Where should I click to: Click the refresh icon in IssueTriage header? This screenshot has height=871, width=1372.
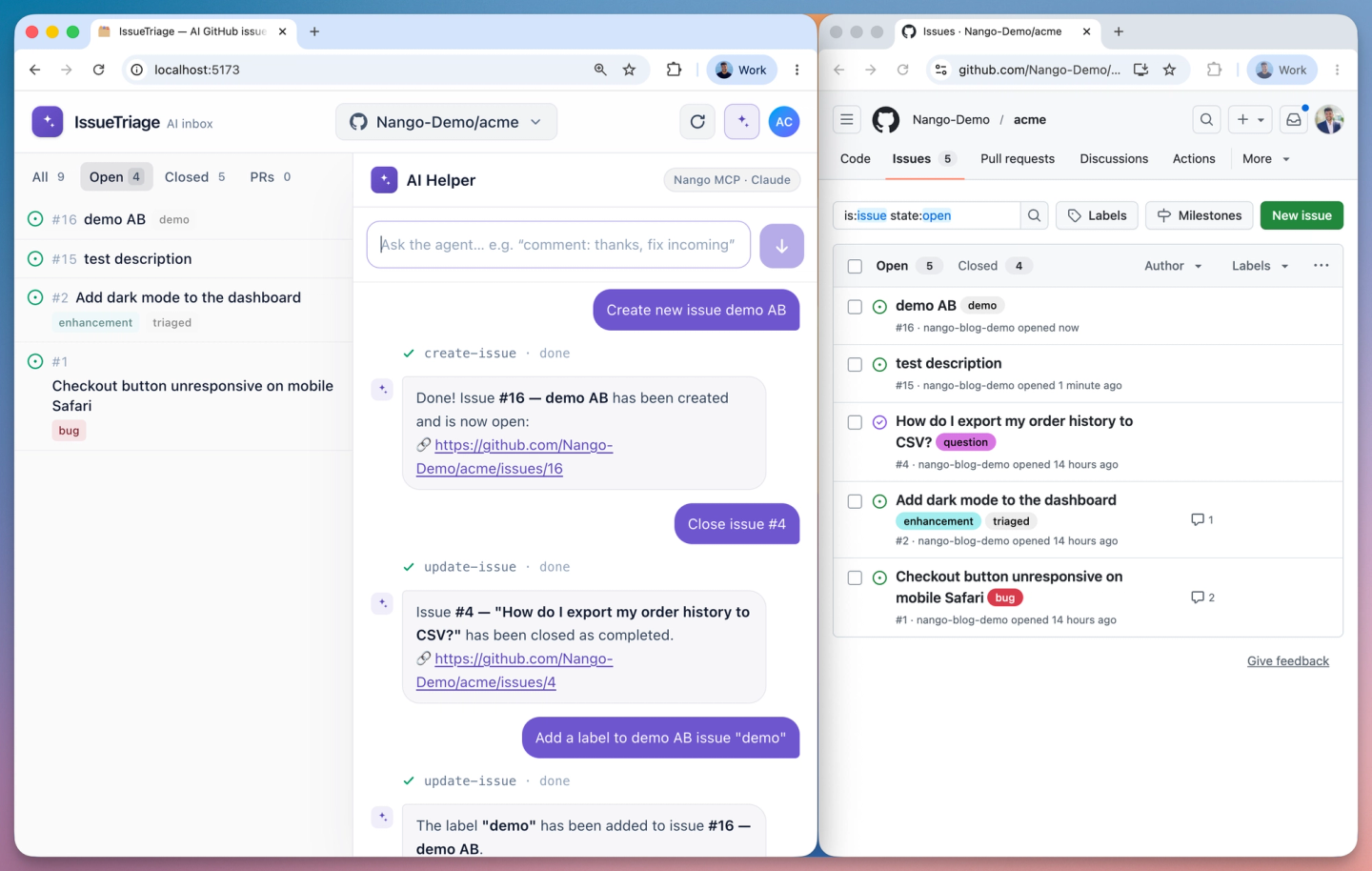(697, 122)
